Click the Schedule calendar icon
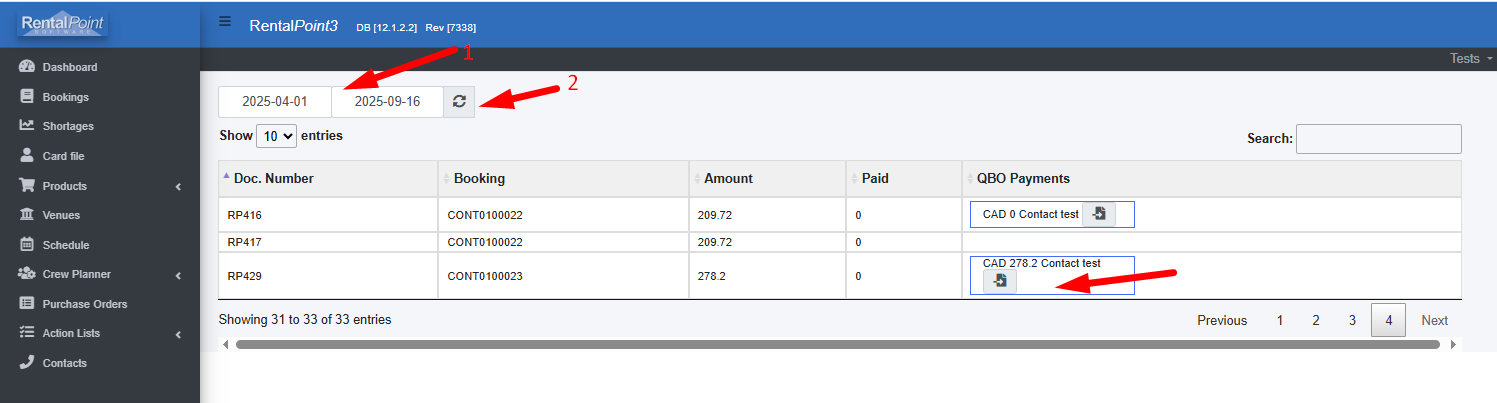The height and width of the screenshot is (403, 1497). tap(27, 245)
